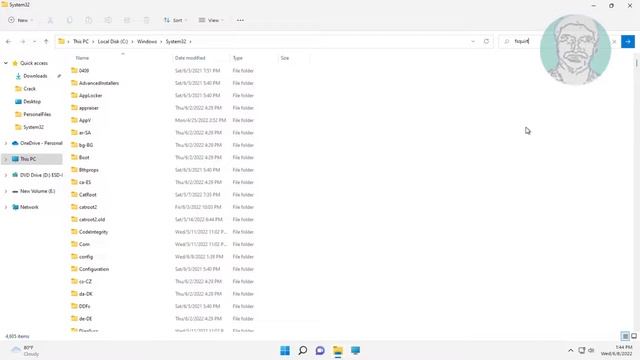Open Crack folder in Quick access
Image resolution: width=640 pixels, height=360 pixels.
(x=29, y=89)
